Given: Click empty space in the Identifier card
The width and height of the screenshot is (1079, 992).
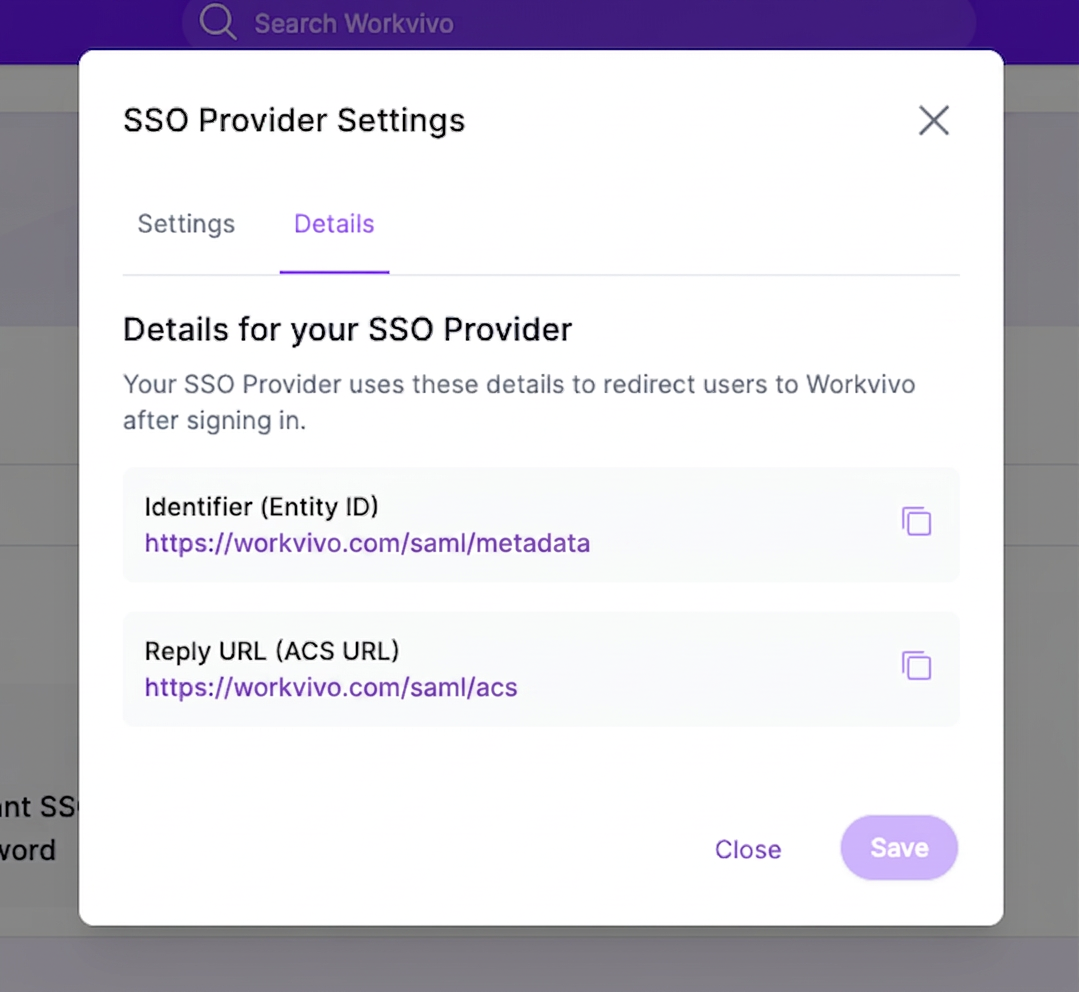Looking at the screenshot, I should tap(743, 524).
